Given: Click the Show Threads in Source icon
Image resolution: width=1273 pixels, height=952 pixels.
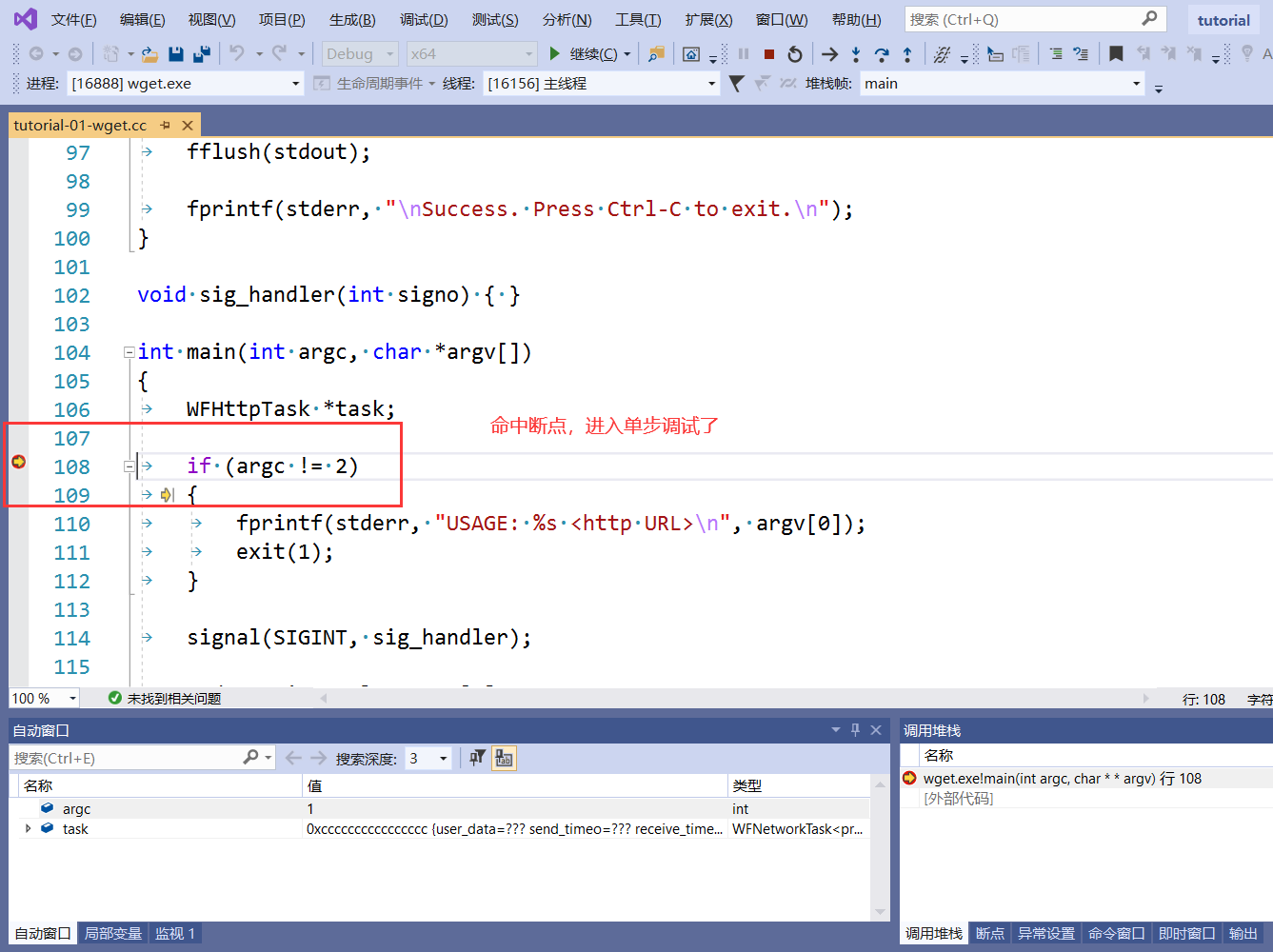Looking at the screenshot, I should pos(942,54).
